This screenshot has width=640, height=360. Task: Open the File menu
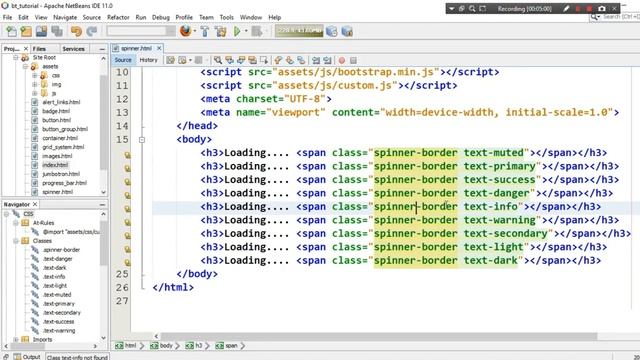tap(7, 17)
